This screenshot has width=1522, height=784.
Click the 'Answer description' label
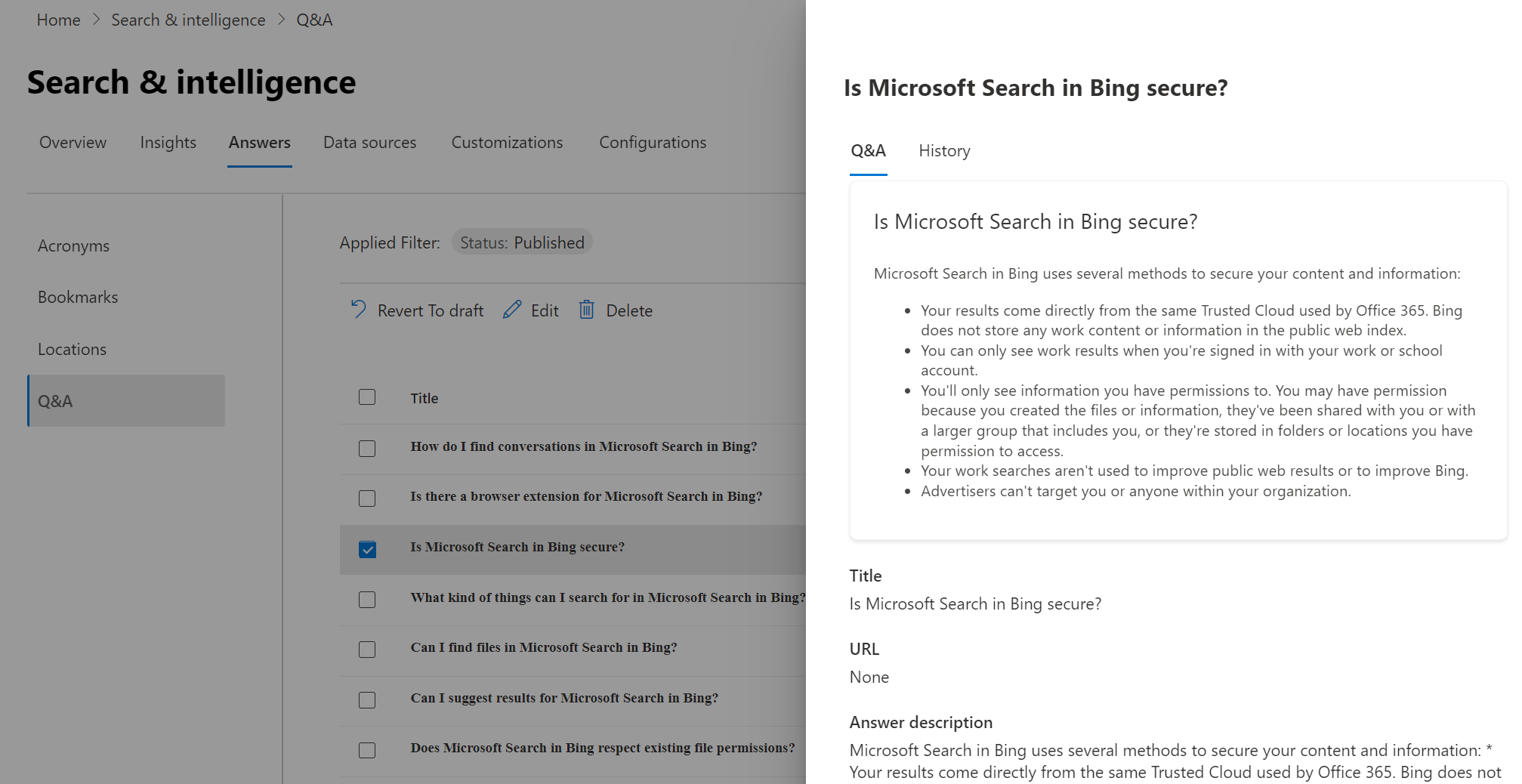[x=921, y=722]
